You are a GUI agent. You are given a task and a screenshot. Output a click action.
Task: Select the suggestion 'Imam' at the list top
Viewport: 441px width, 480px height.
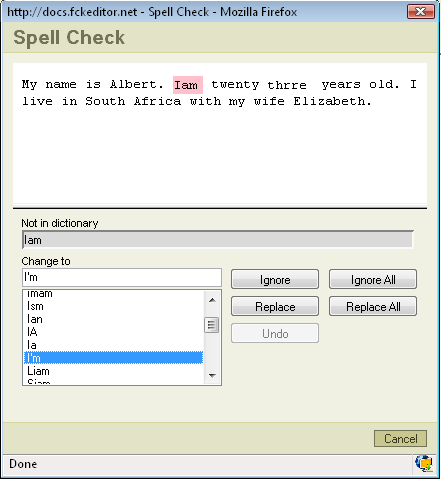(x=113, y=294)
